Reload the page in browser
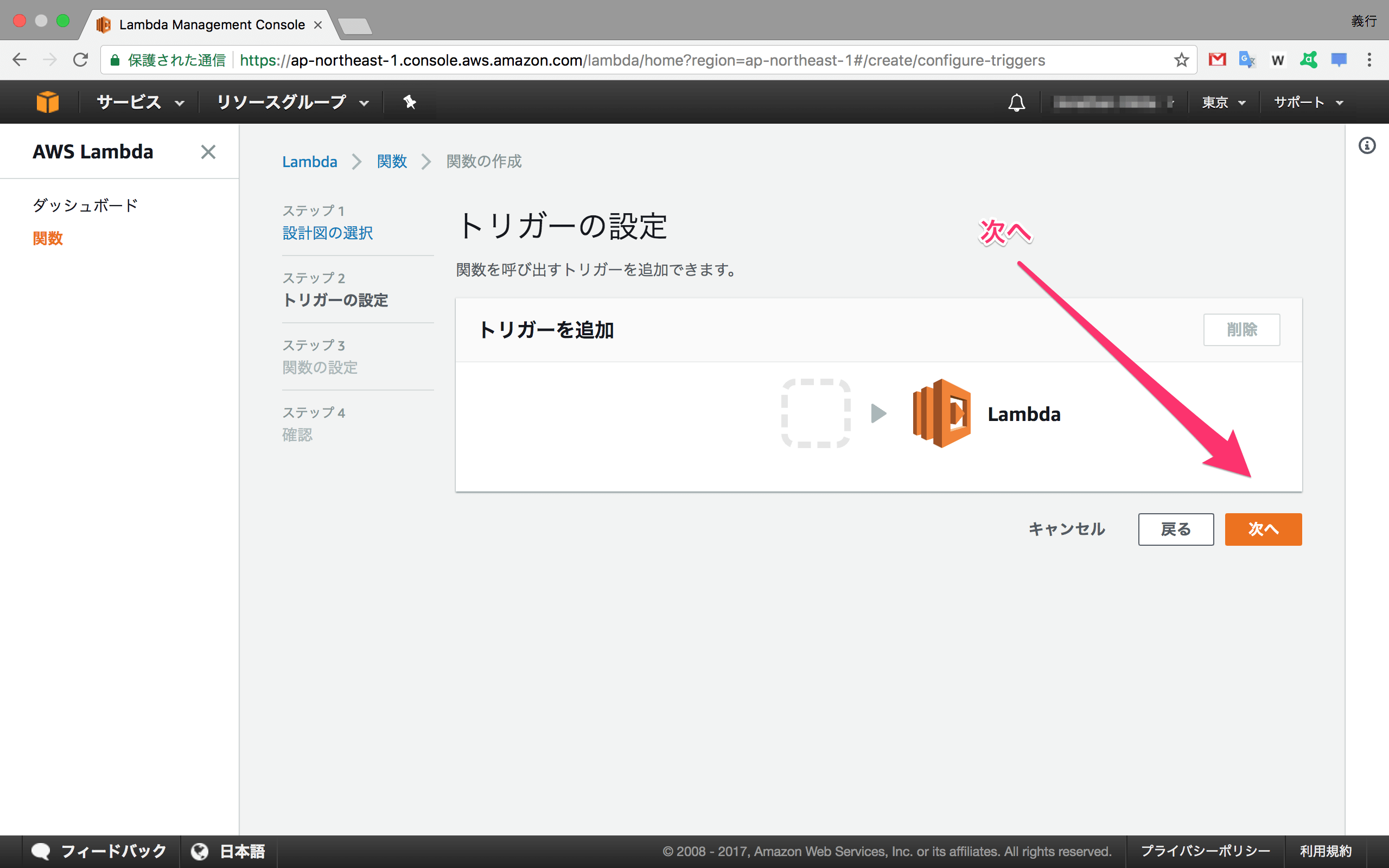Screen dimensions: 1389x868 pyautogui.click(x=80, y=60)
